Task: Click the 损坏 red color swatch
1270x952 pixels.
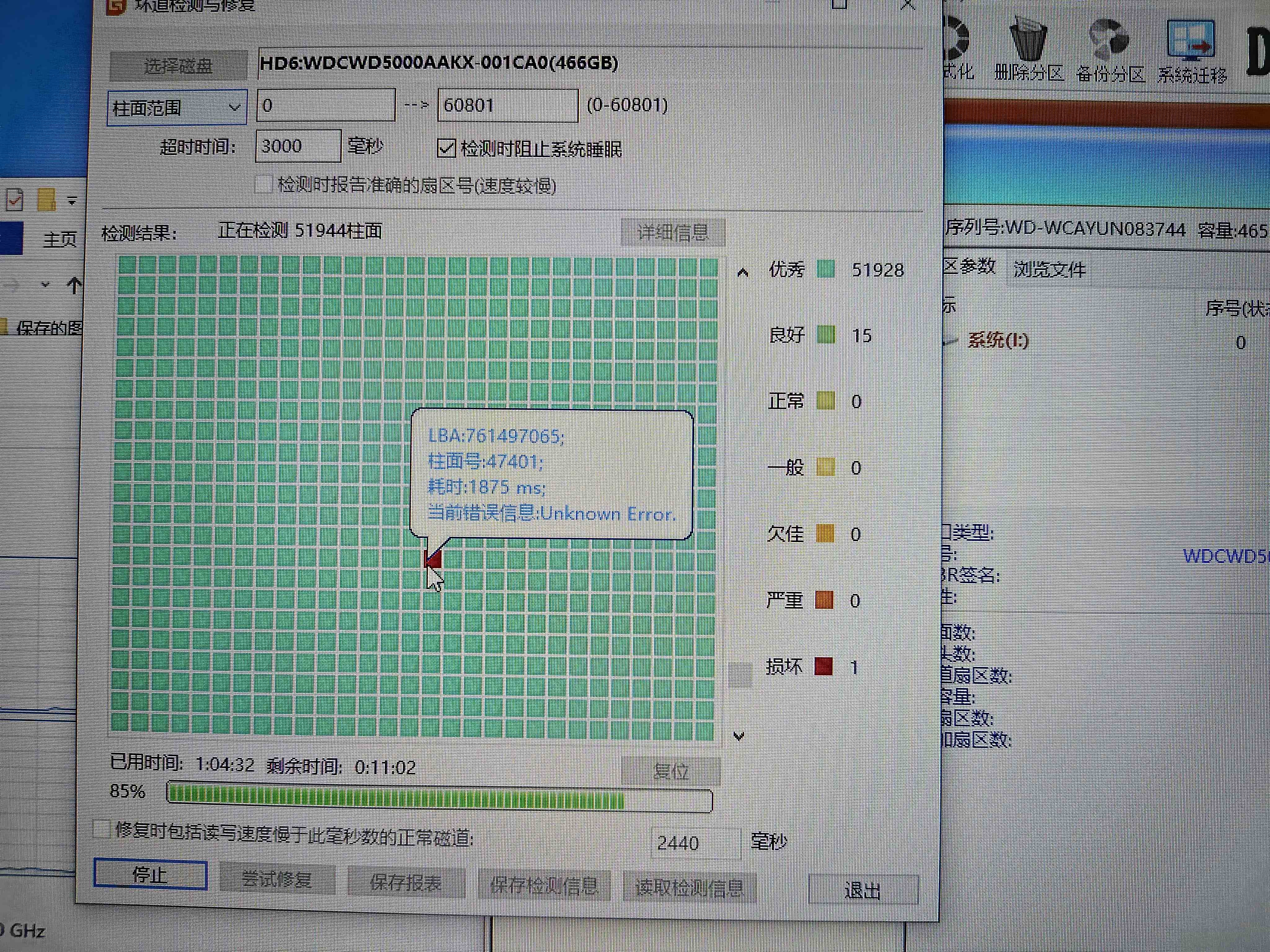Action: pos(823,666)
